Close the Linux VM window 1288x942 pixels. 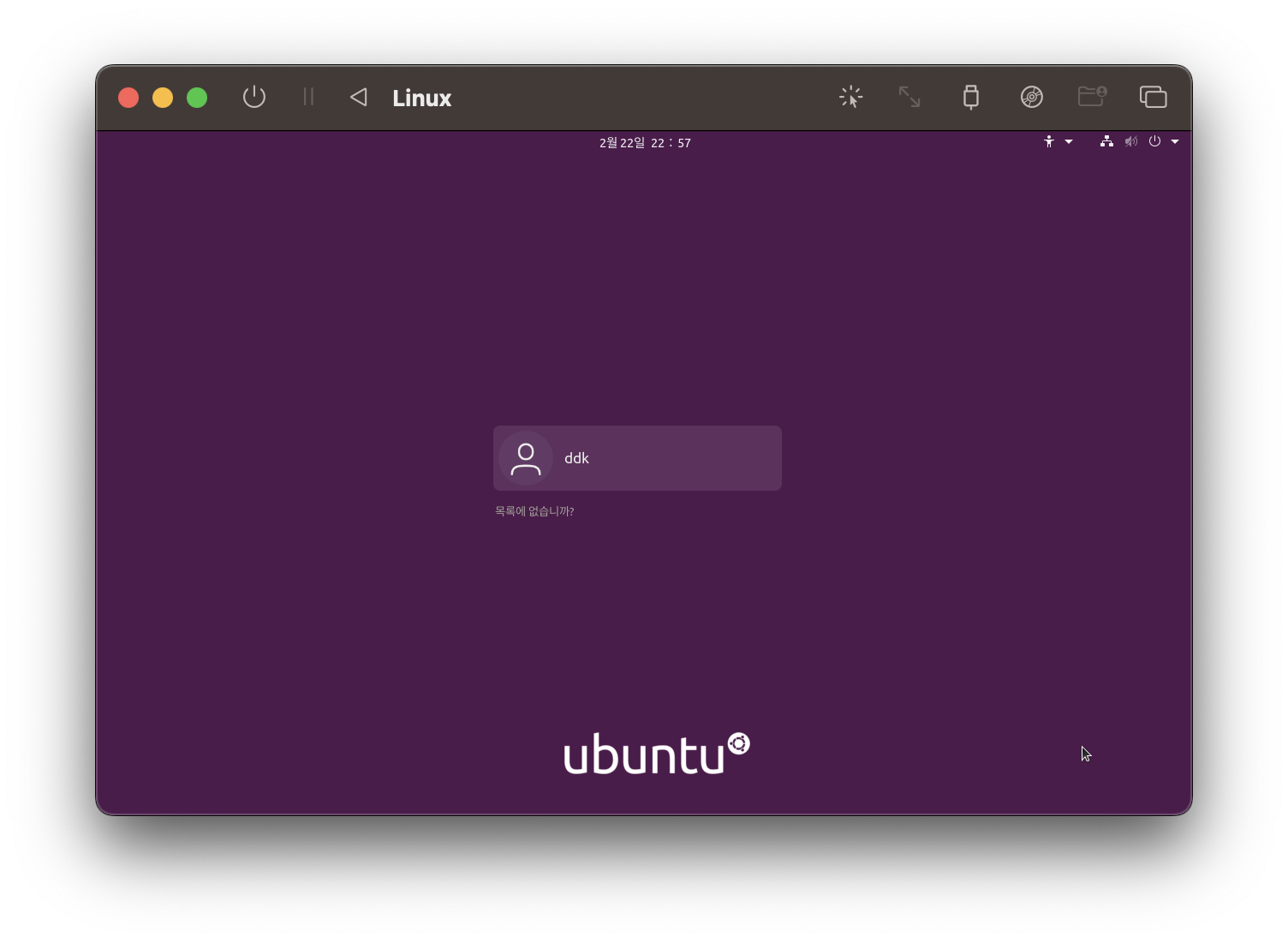pos(128,98)
